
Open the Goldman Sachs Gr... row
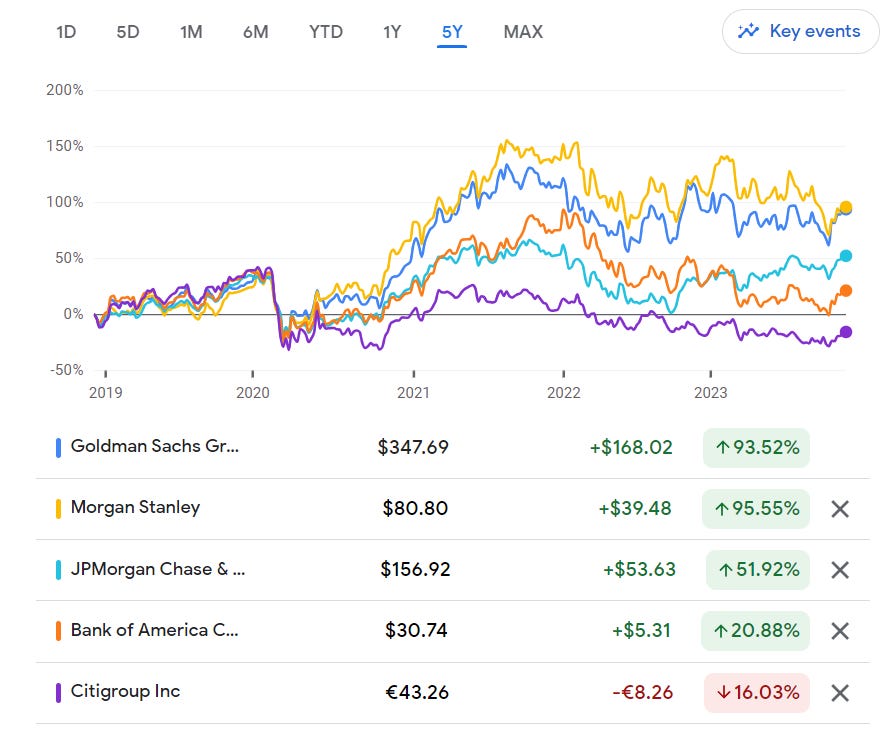click(x=453, y=448)
